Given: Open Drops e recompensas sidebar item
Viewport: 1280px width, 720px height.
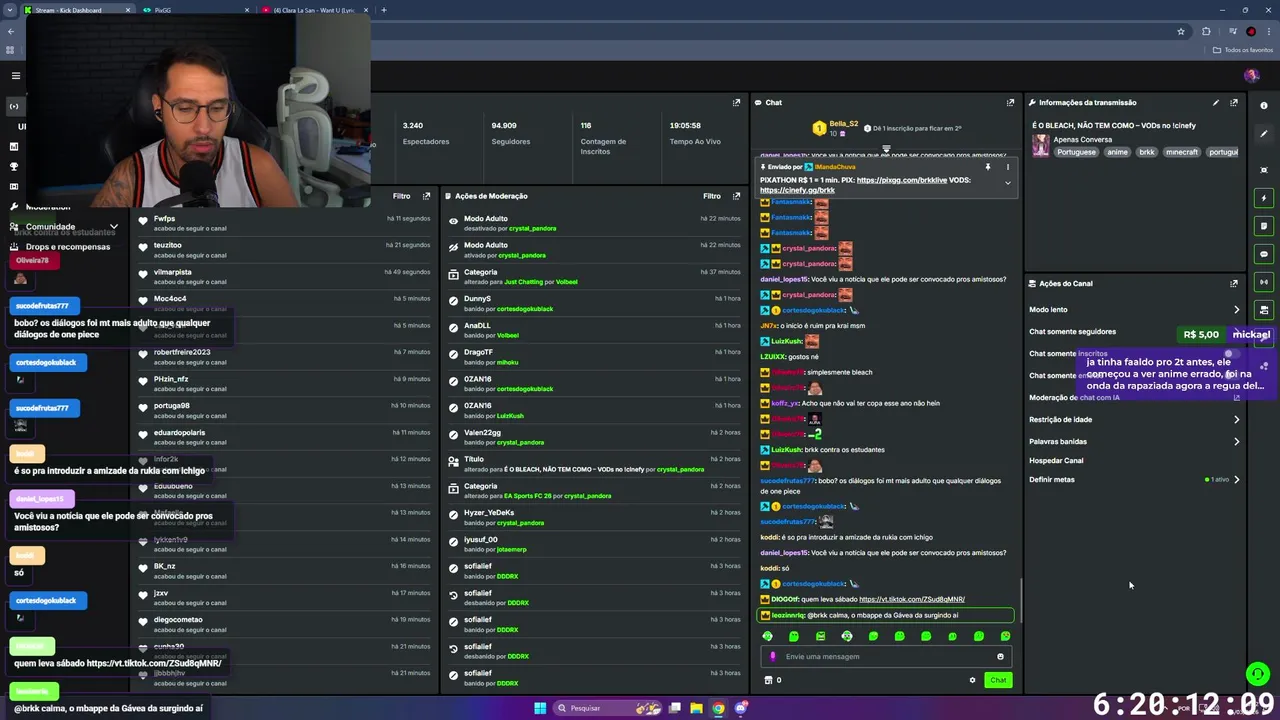Looking at the screenshot, I should [x=67, y=247].
